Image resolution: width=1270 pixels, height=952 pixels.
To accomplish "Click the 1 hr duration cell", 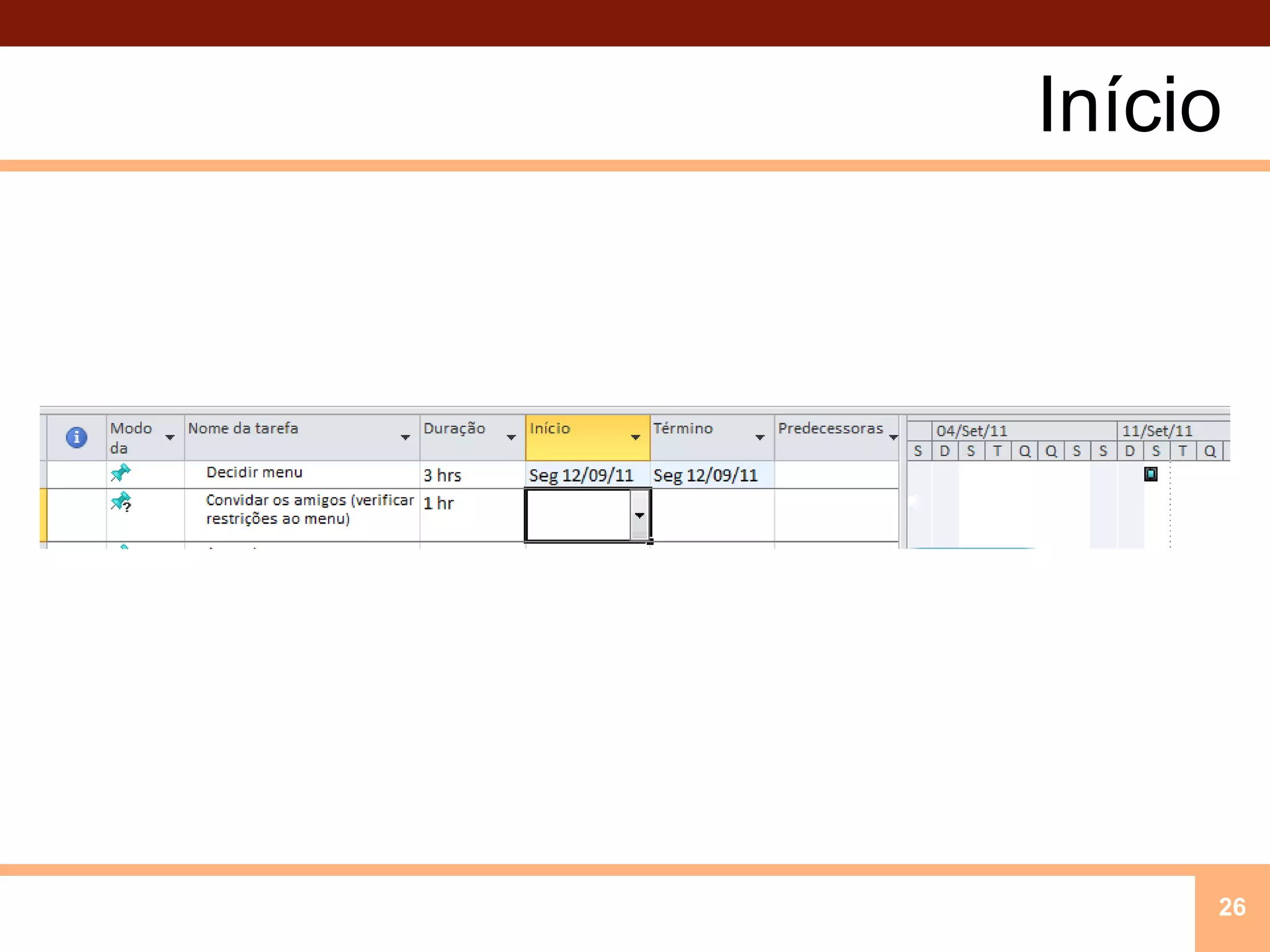I will pyautogui.click(x=439, y=503).
